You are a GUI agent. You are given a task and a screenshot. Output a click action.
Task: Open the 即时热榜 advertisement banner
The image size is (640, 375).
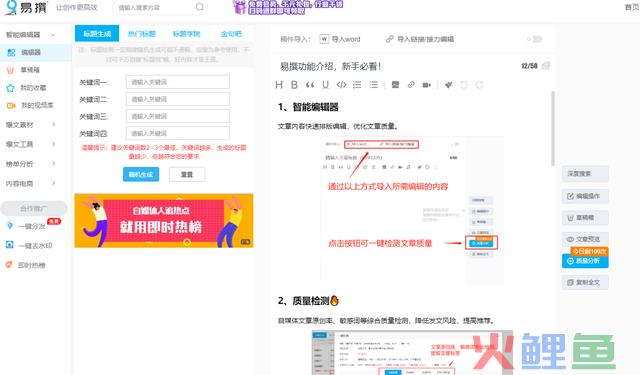click(164, 221)
